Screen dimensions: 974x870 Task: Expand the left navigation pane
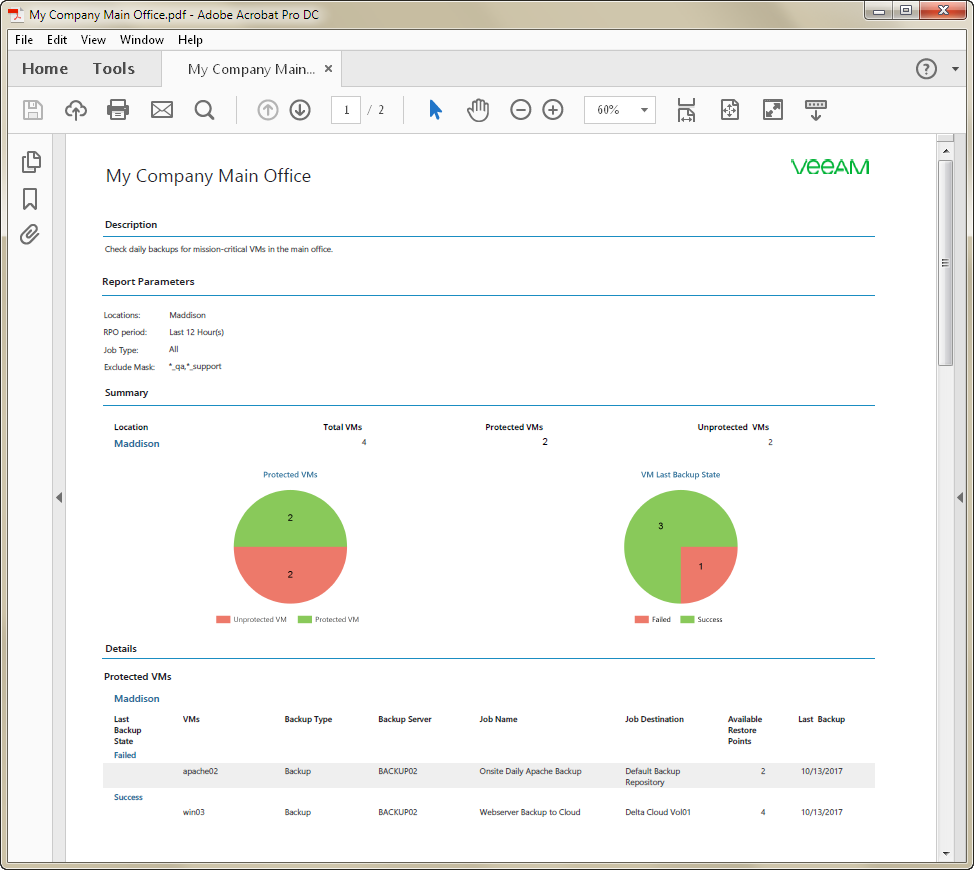click(59, 497)
